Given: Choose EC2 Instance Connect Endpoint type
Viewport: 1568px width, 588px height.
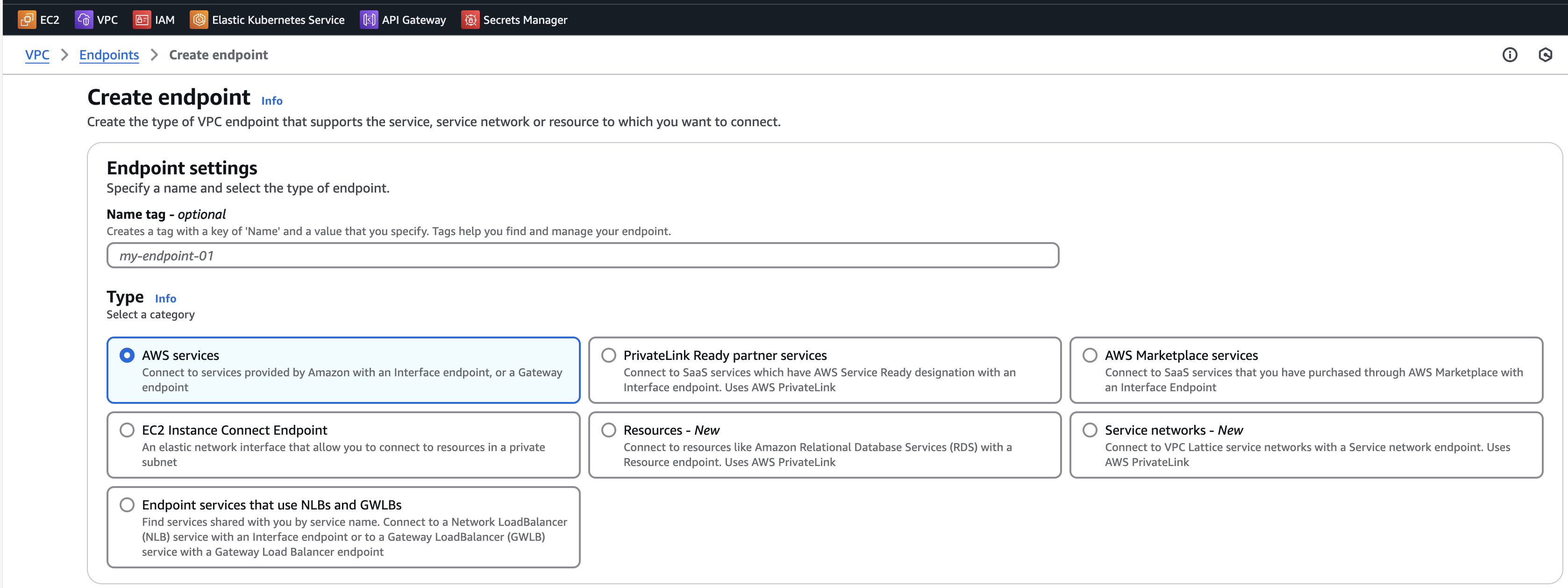Looking at the screenshot, I should [x=127, y=430].
